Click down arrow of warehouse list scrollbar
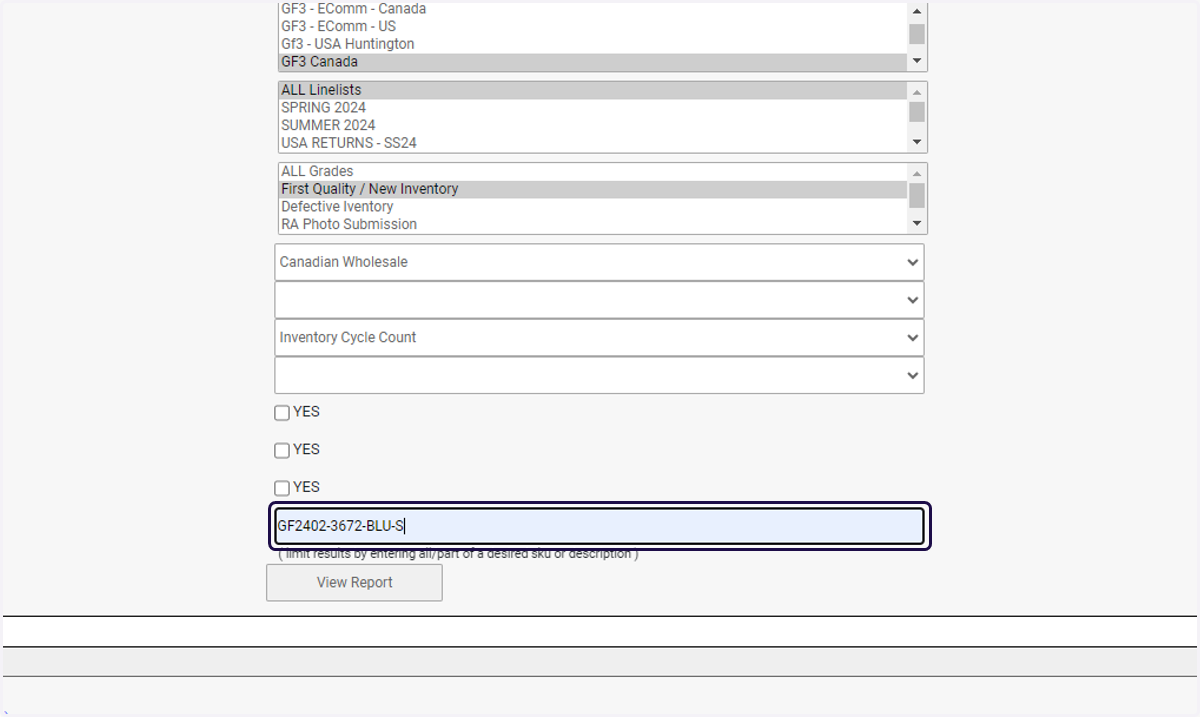Viewport: 1200px width, 717px height. pos(917,62)
